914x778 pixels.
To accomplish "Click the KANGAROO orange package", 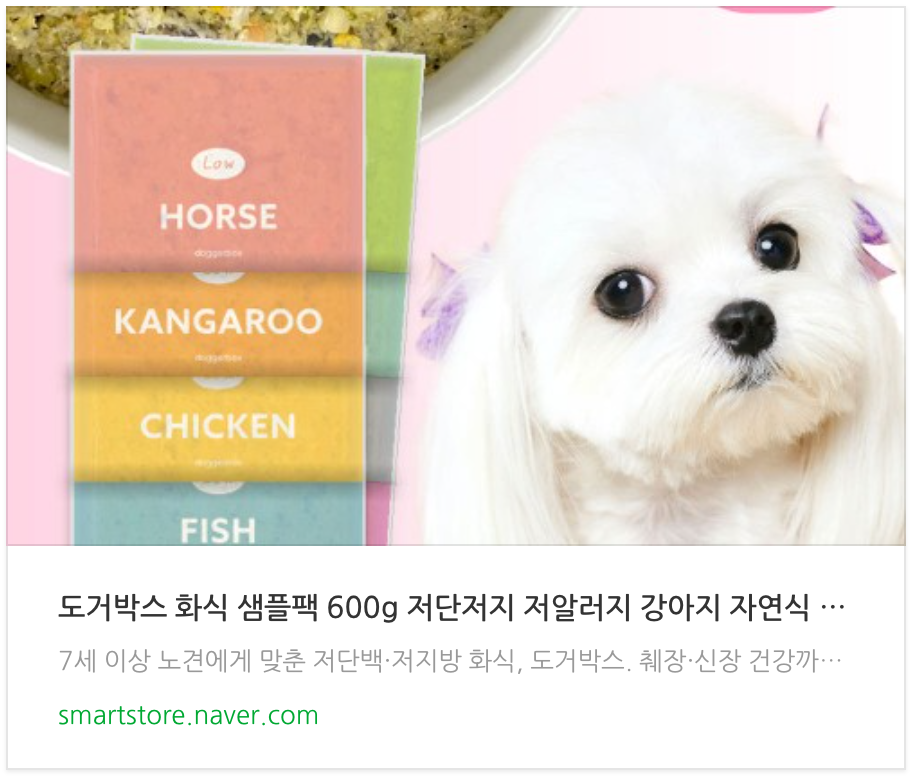I will click(218, 322).
